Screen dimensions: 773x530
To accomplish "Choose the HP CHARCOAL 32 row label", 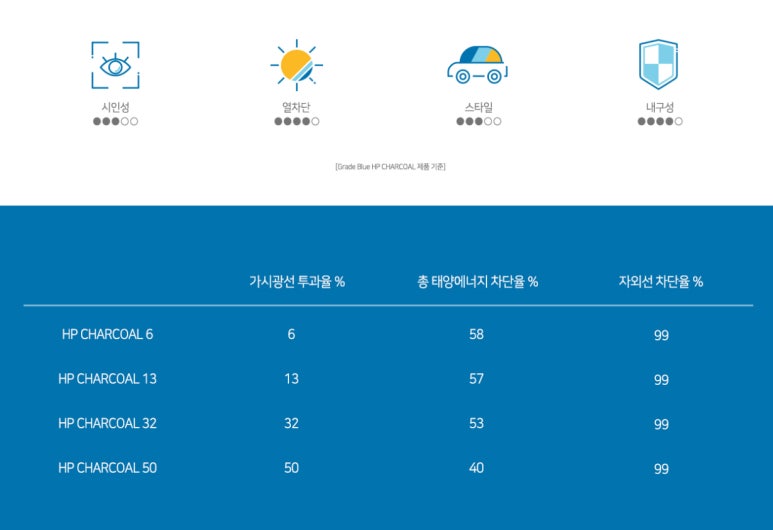I will coord(107,423).
